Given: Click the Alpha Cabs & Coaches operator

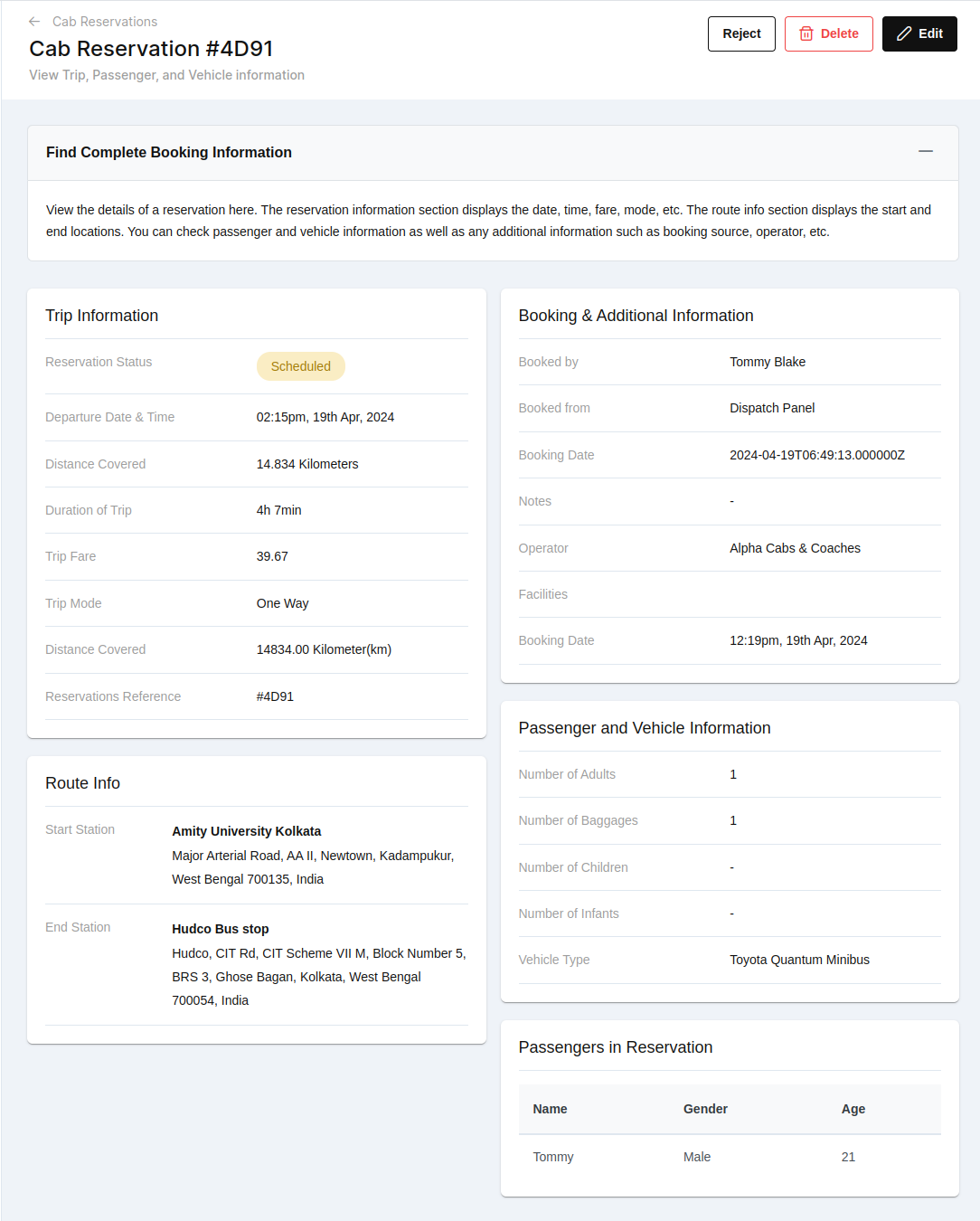Looking at the screenshot, I should tap(795, 548).
